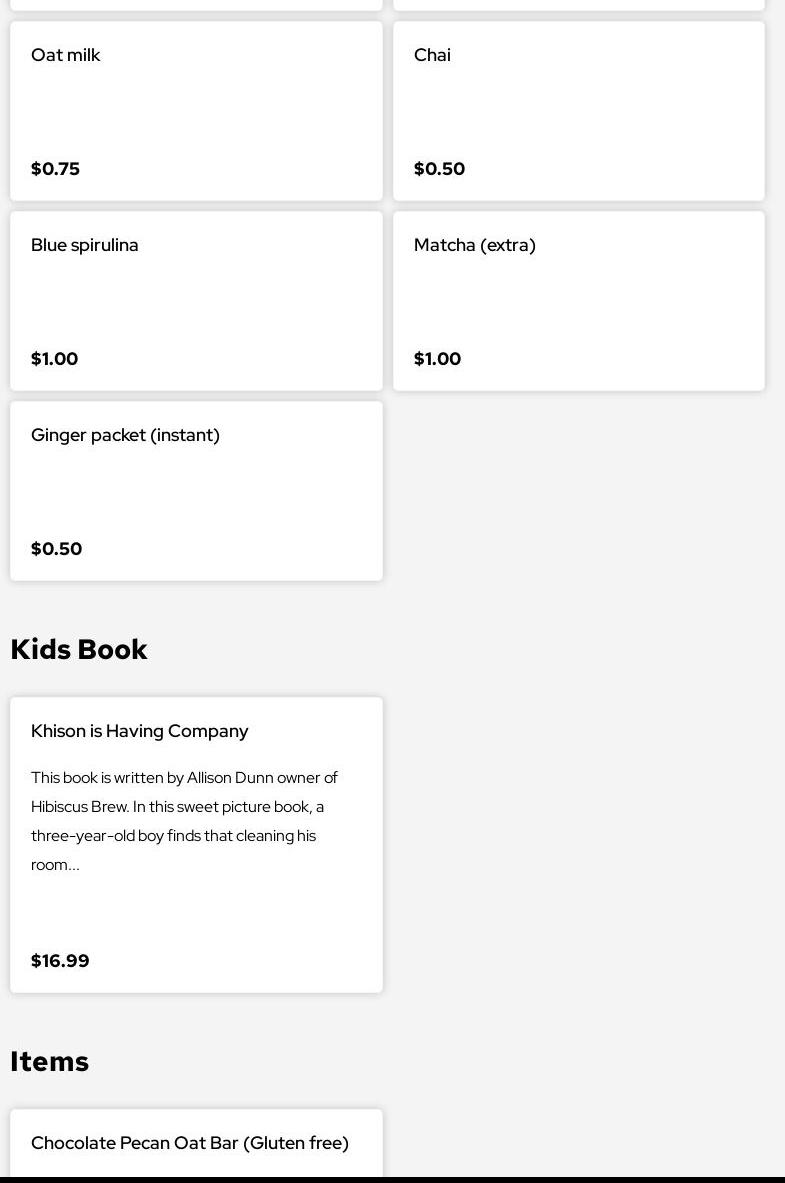Screen dimensions: 785x1183
Task: Open Chocolate Pecan Oat Bar (Gluten free)
Action: point(190,1143)
